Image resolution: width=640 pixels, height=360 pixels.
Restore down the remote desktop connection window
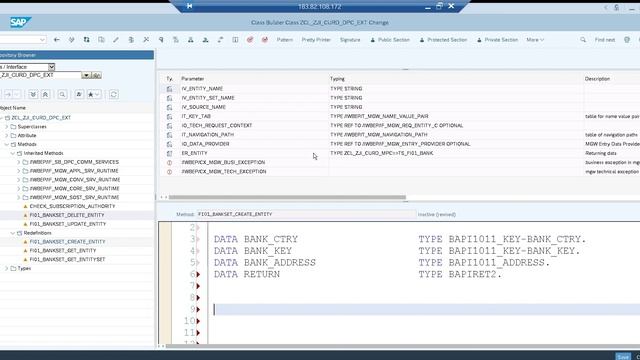coord(439,6)
